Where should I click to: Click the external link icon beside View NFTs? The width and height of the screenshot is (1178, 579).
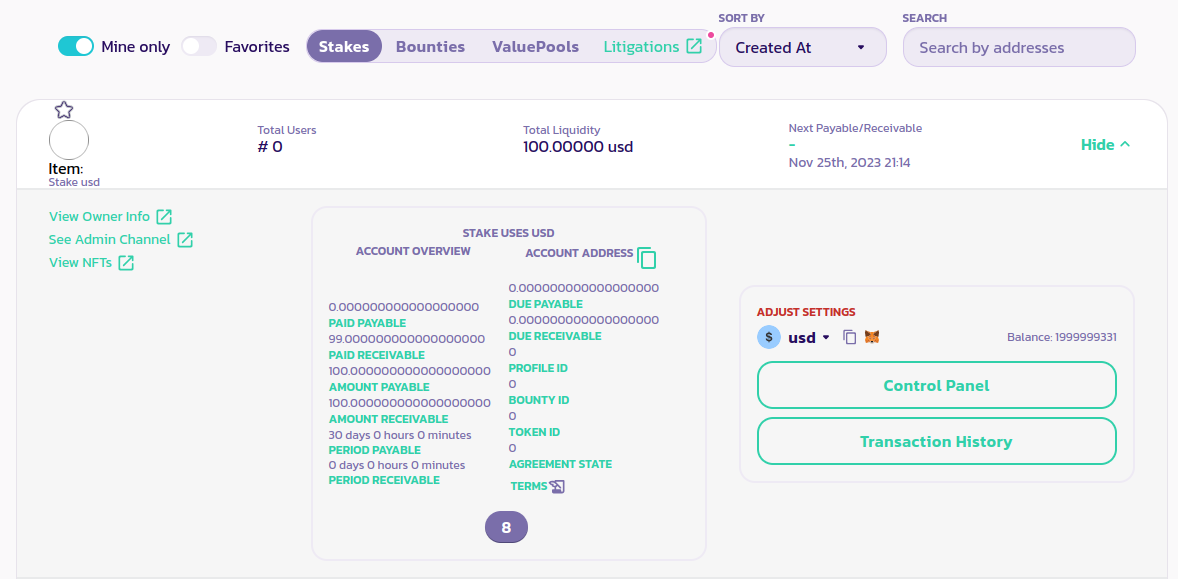coord(126,263)
